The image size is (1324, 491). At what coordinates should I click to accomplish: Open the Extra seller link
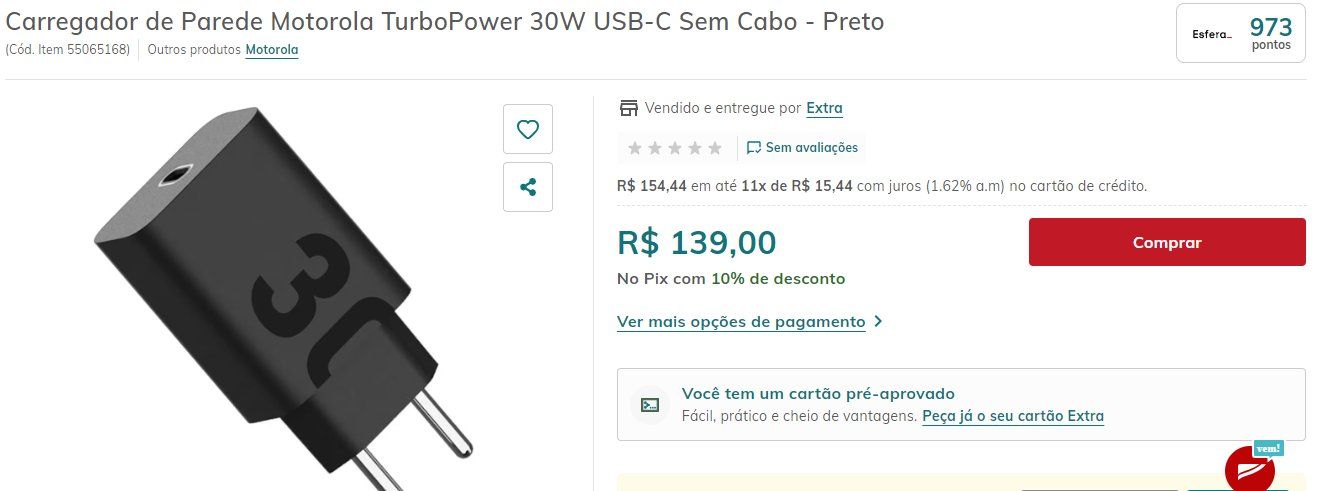(824, 108)
